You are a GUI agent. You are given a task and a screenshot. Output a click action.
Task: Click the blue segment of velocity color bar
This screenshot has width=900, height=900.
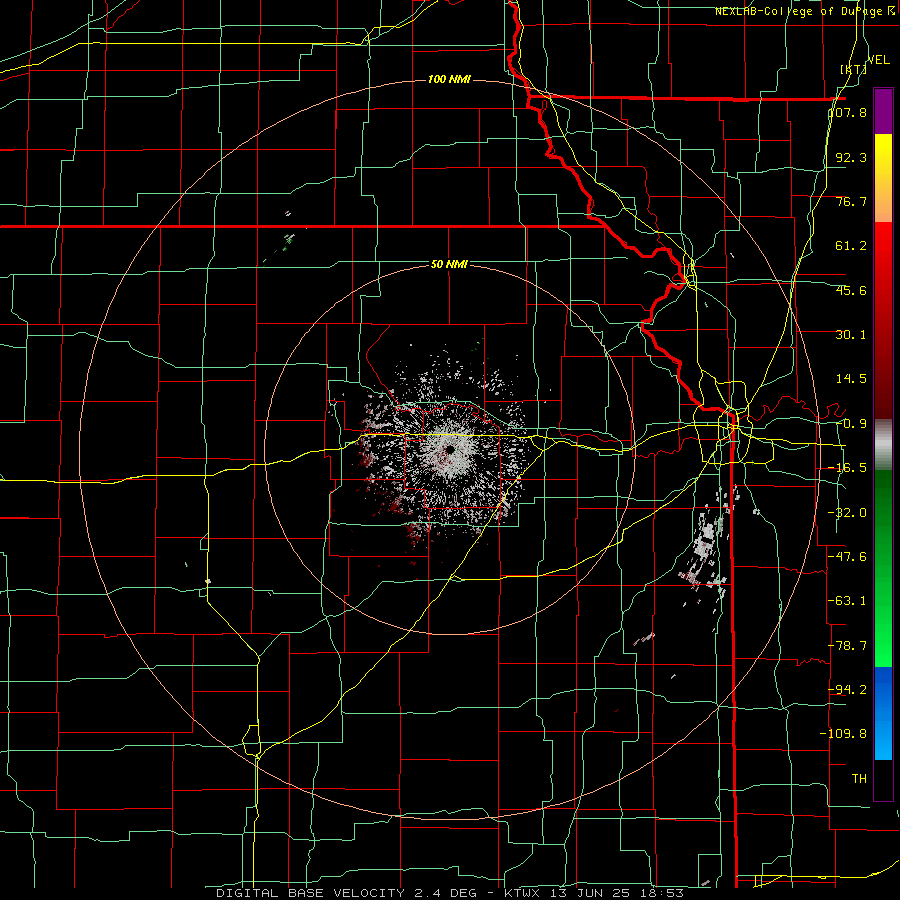point(883,713)
